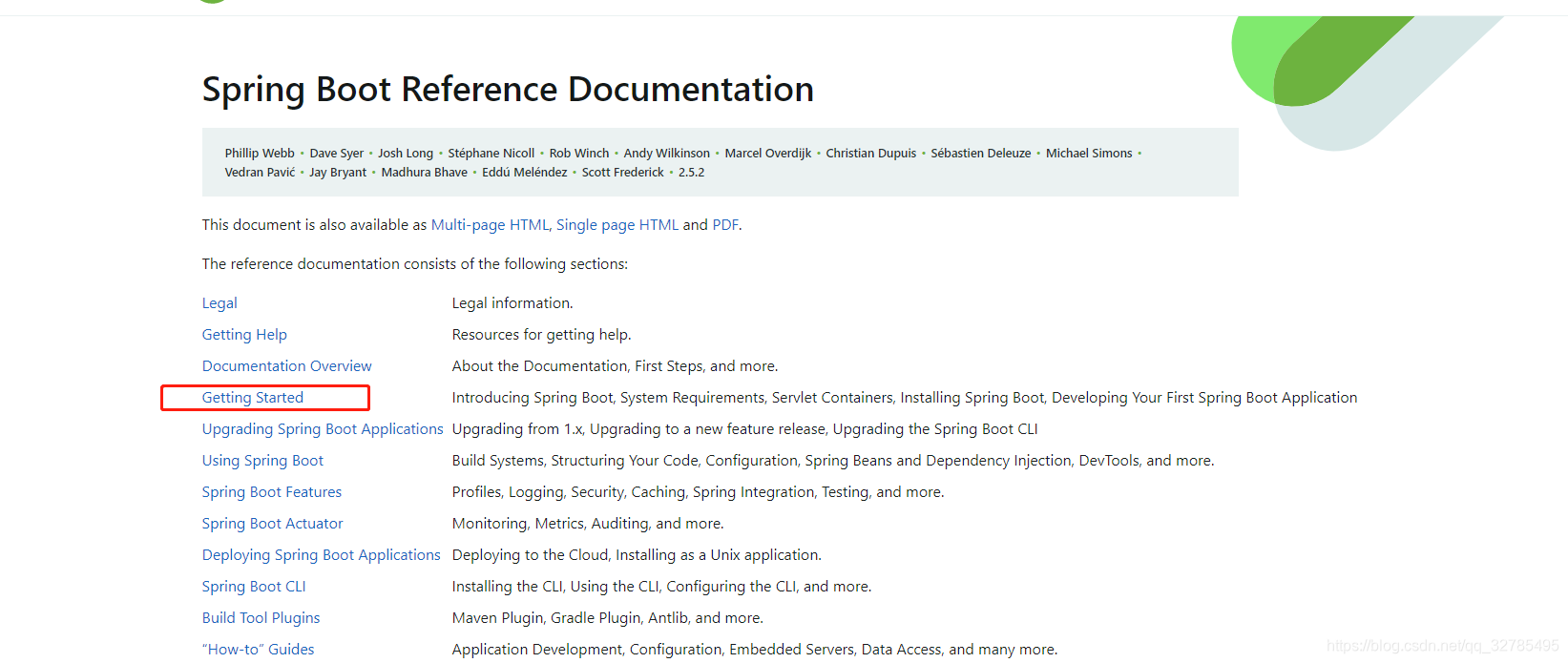The height and width of the screenshot is (663, 1568).
Task: Click 'Deploying to the Cloud' description
Action: coord(637,555)
